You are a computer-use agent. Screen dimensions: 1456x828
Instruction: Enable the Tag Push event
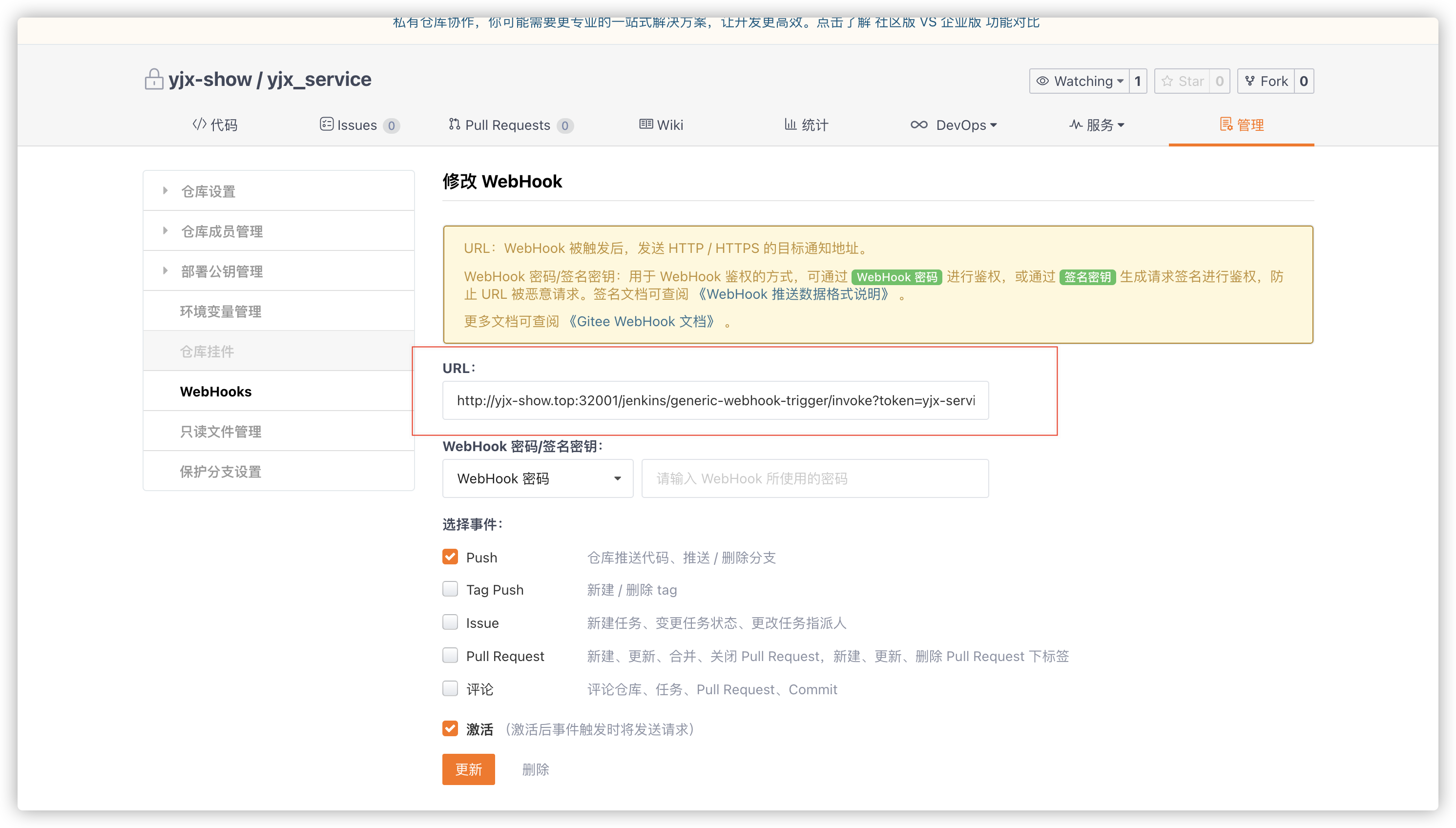[x=450, y=589]
